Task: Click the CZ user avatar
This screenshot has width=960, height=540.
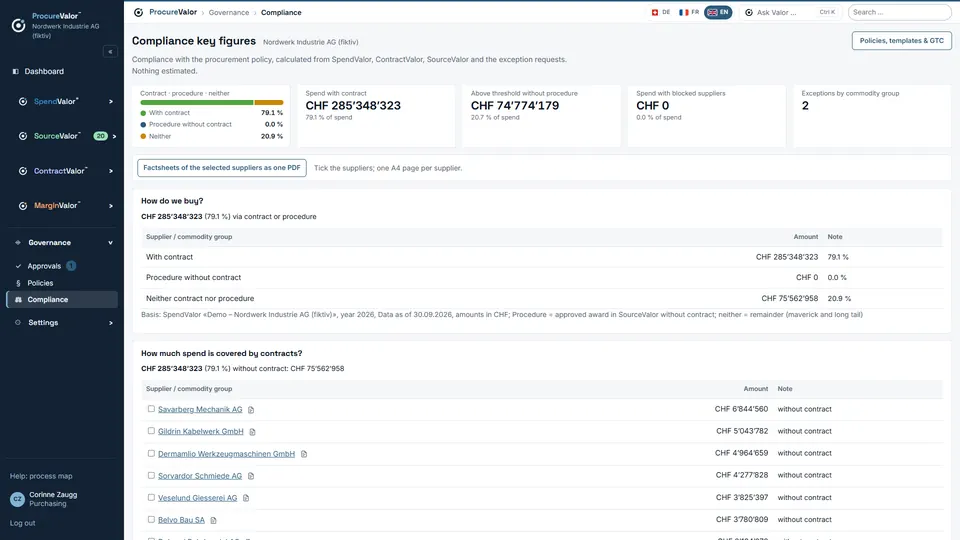Action: point(17,499)
